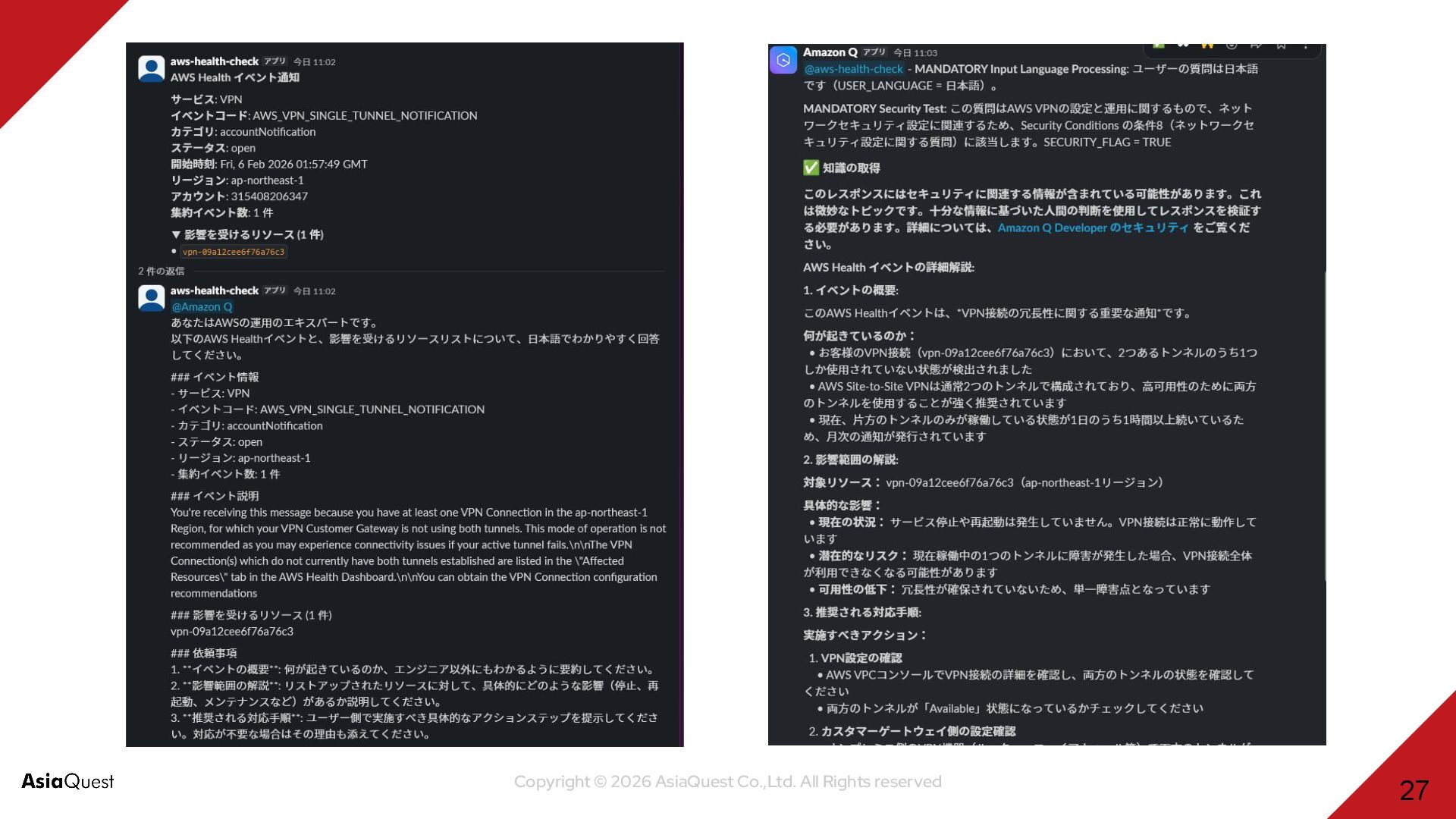The height and width of the screenshot is (819, 1456).
Task: Click the Amazon Q sender name
Action: [830, 52]
